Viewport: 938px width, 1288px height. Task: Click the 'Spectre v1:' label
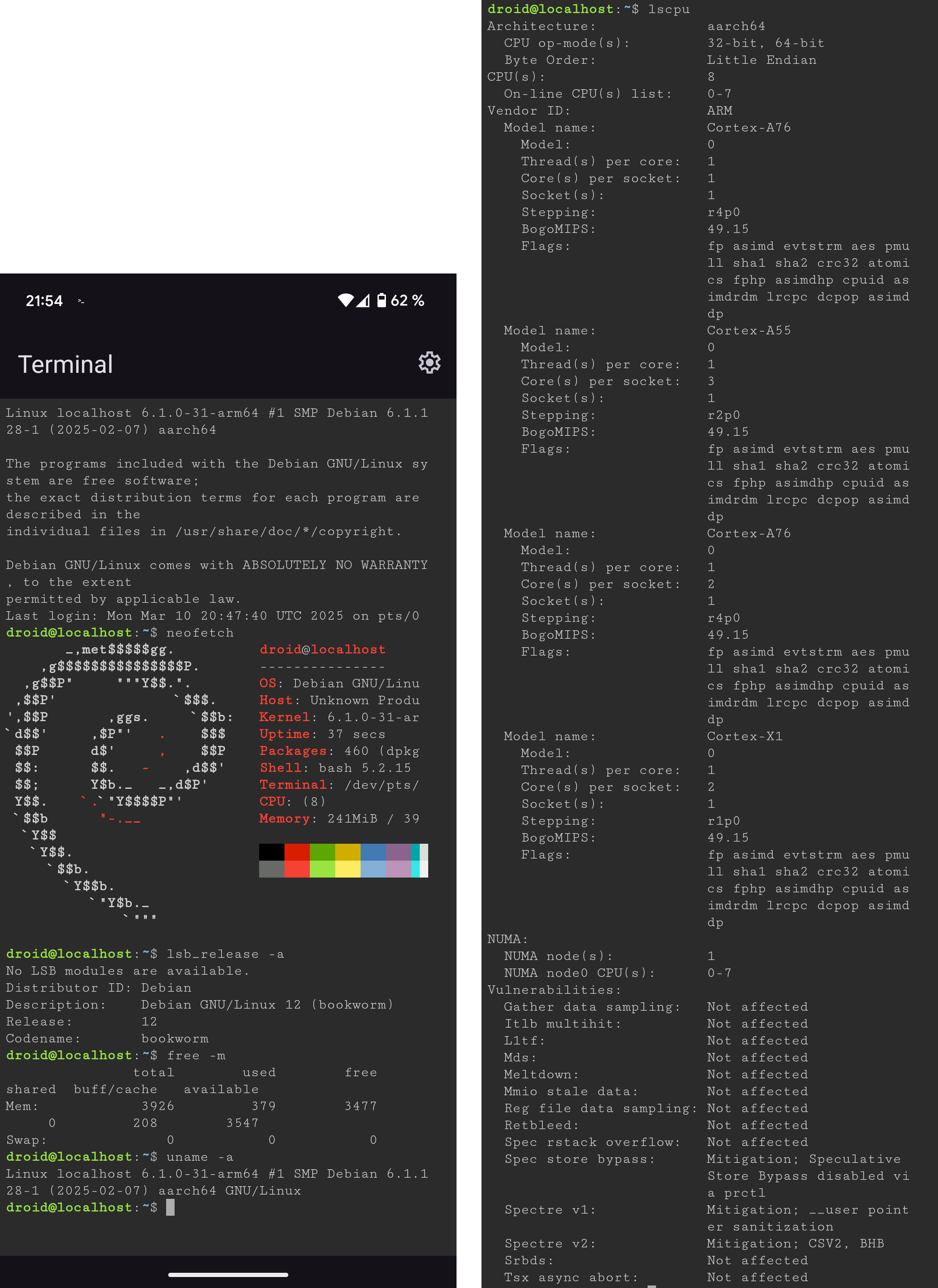point(550,1210)
